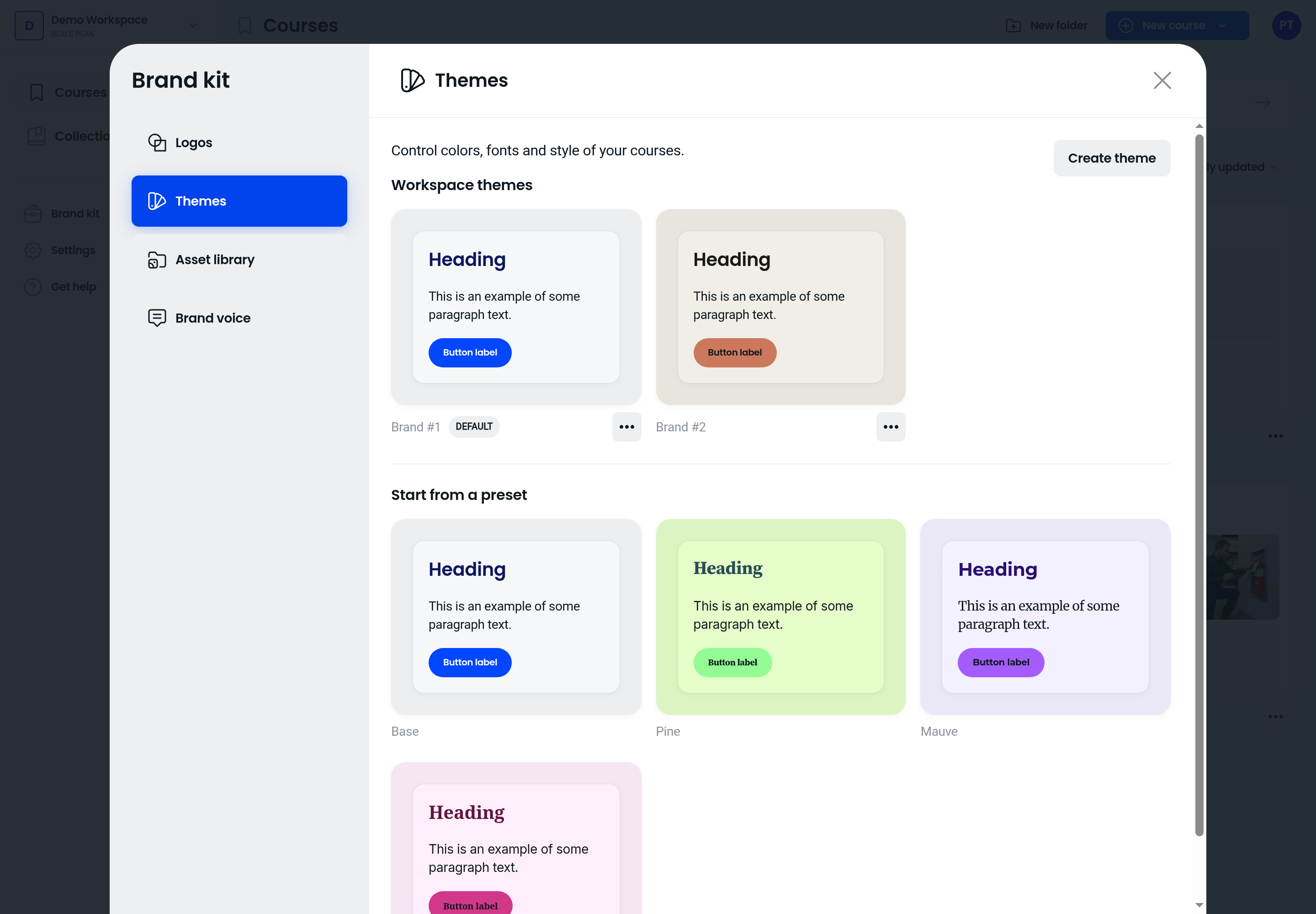The image size is (1316, 914).
Task: Open the Brand #1 more options menu
Action: [x=626, y=427]
